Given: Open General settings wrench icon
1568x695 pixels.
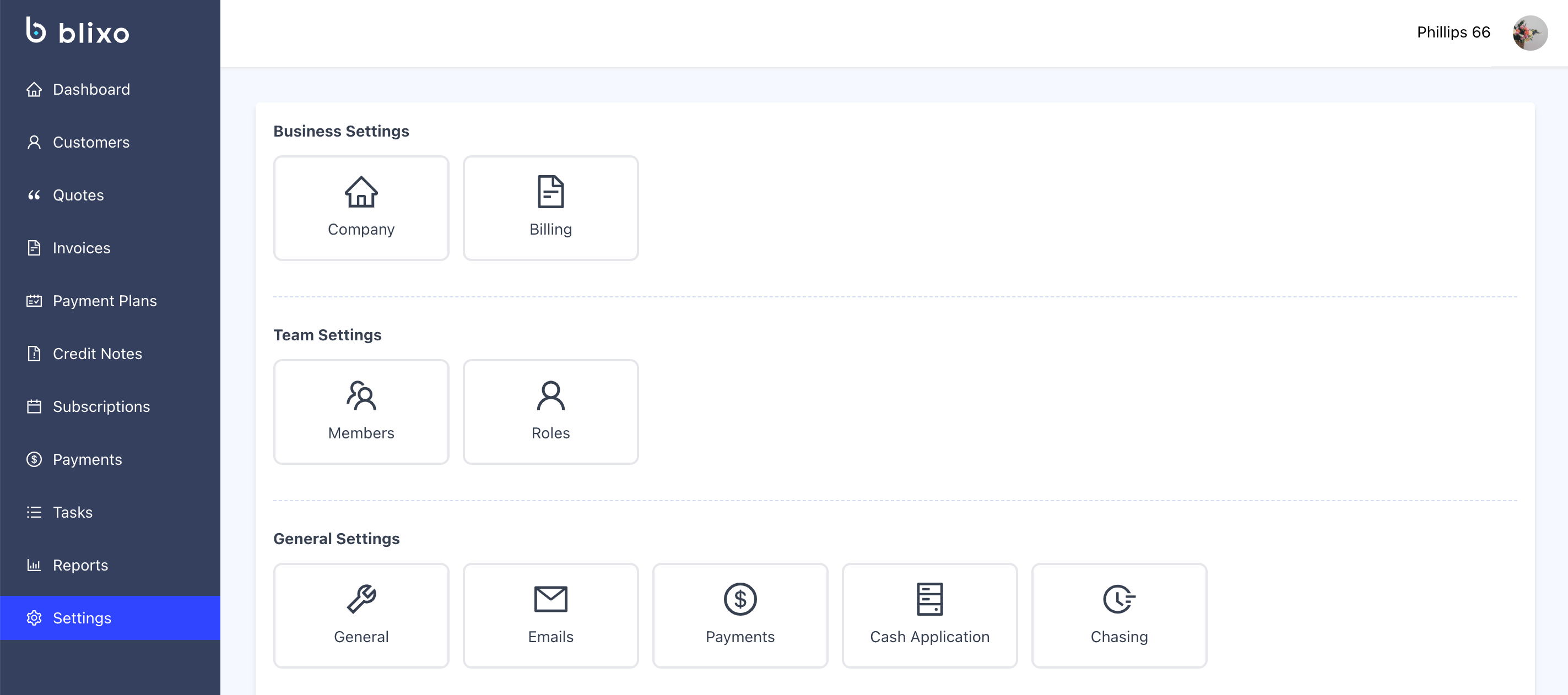Looking at the screenshot, I should (361, 600).
